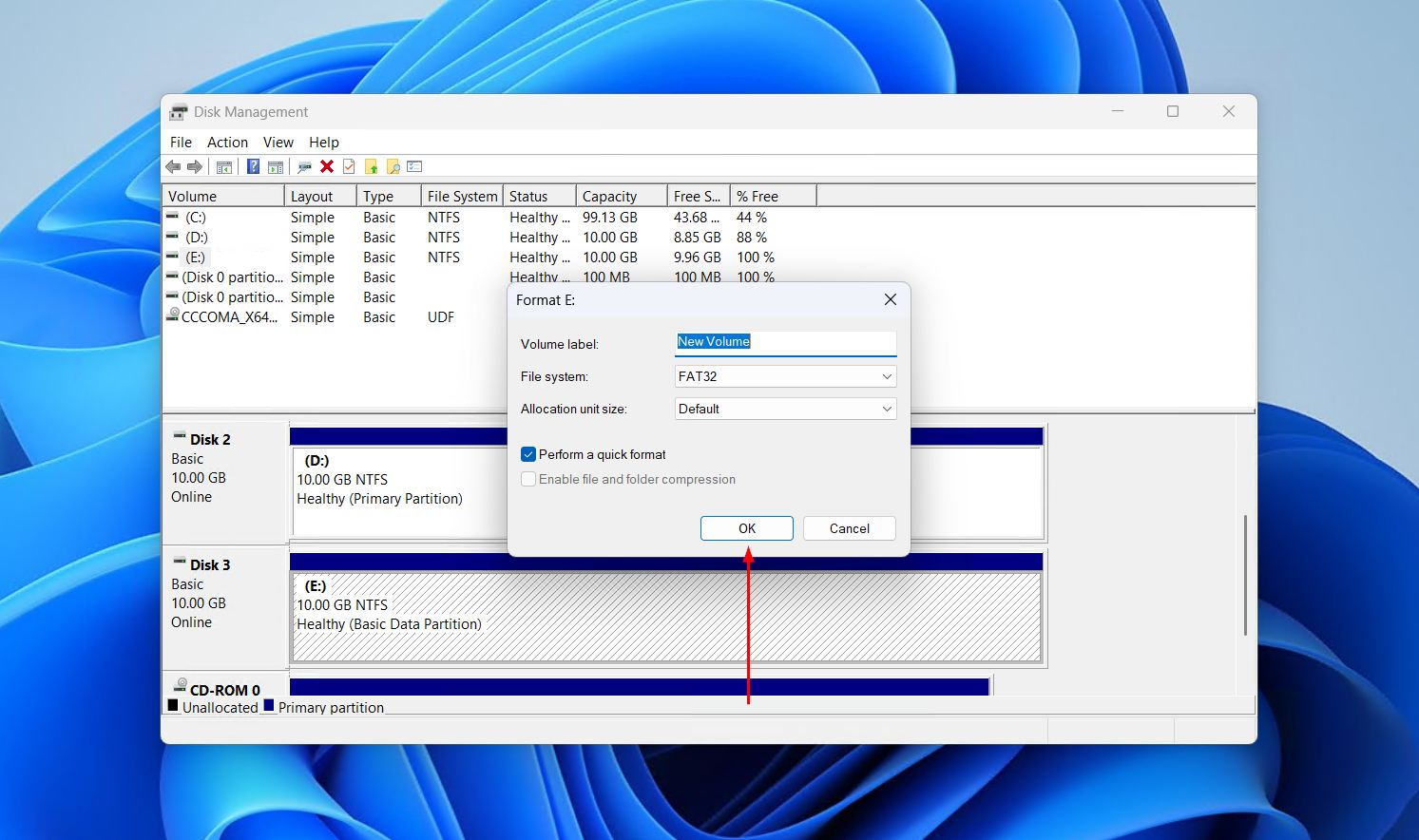Click the drive icon beside (D:) volume row
The width and height of the screenshot is (1419, 840).
point(172,237)
